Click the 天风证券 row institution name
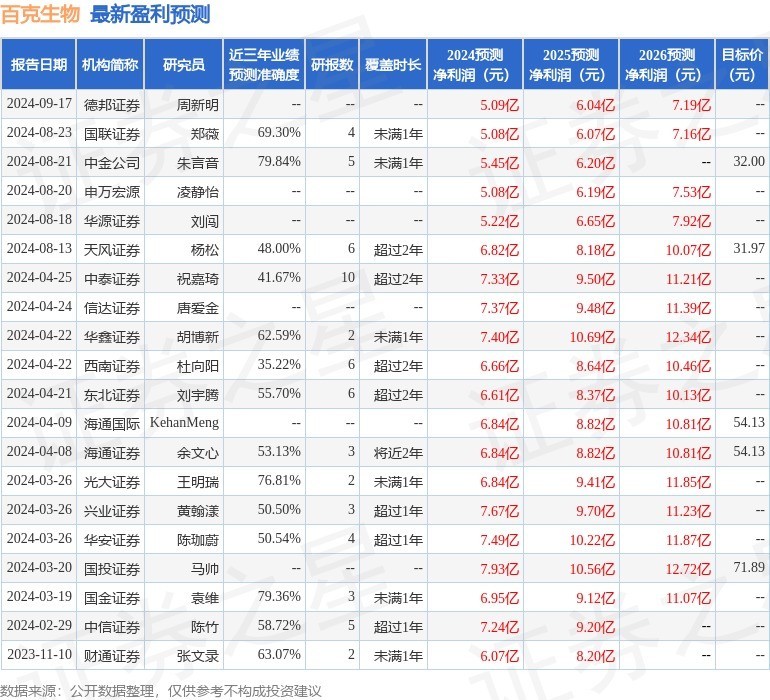The image size is (770, 700). pos(112,249)
